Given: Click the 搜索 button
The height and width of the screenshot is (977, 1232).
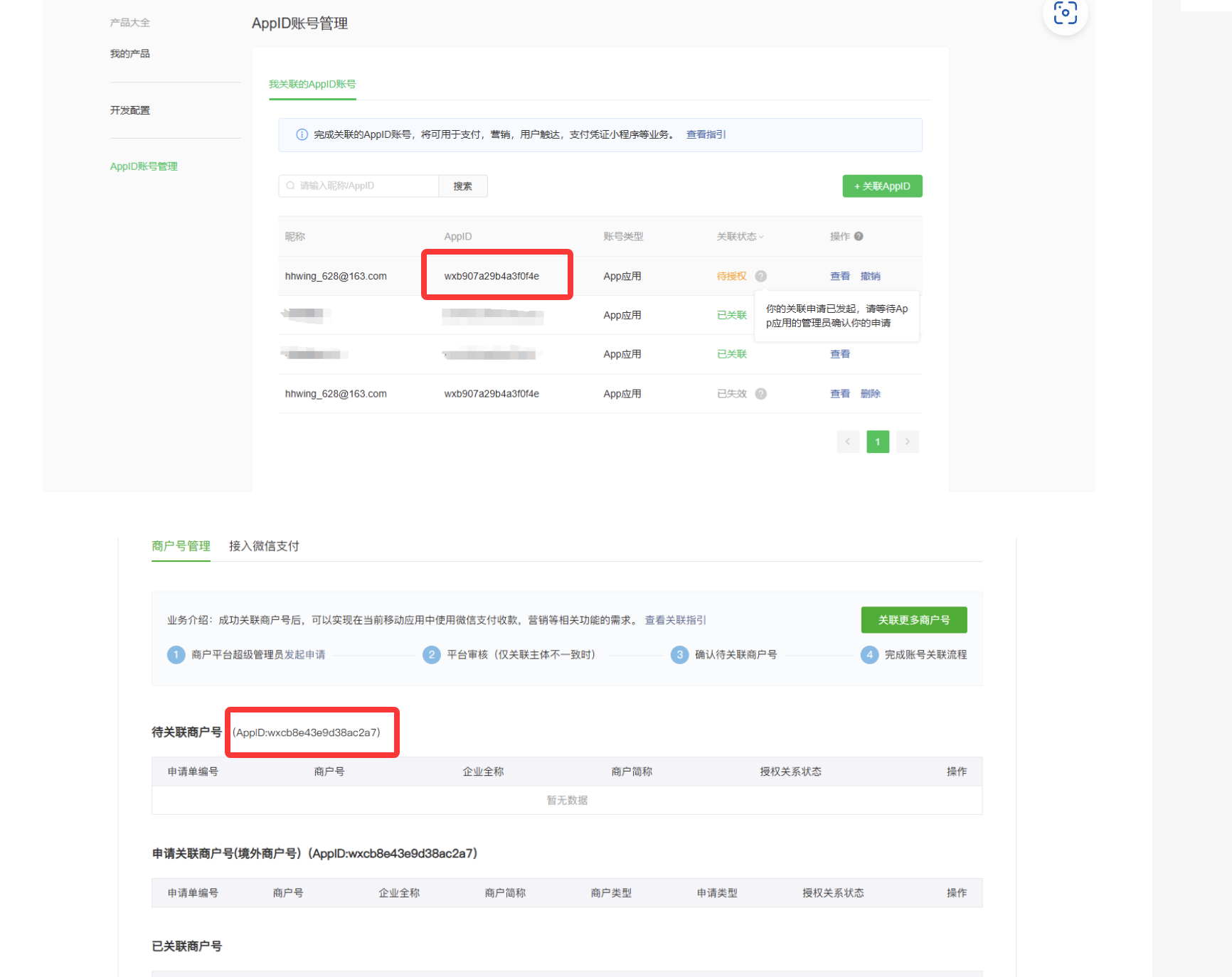Looking at the screenshot, I should (463, 186).
